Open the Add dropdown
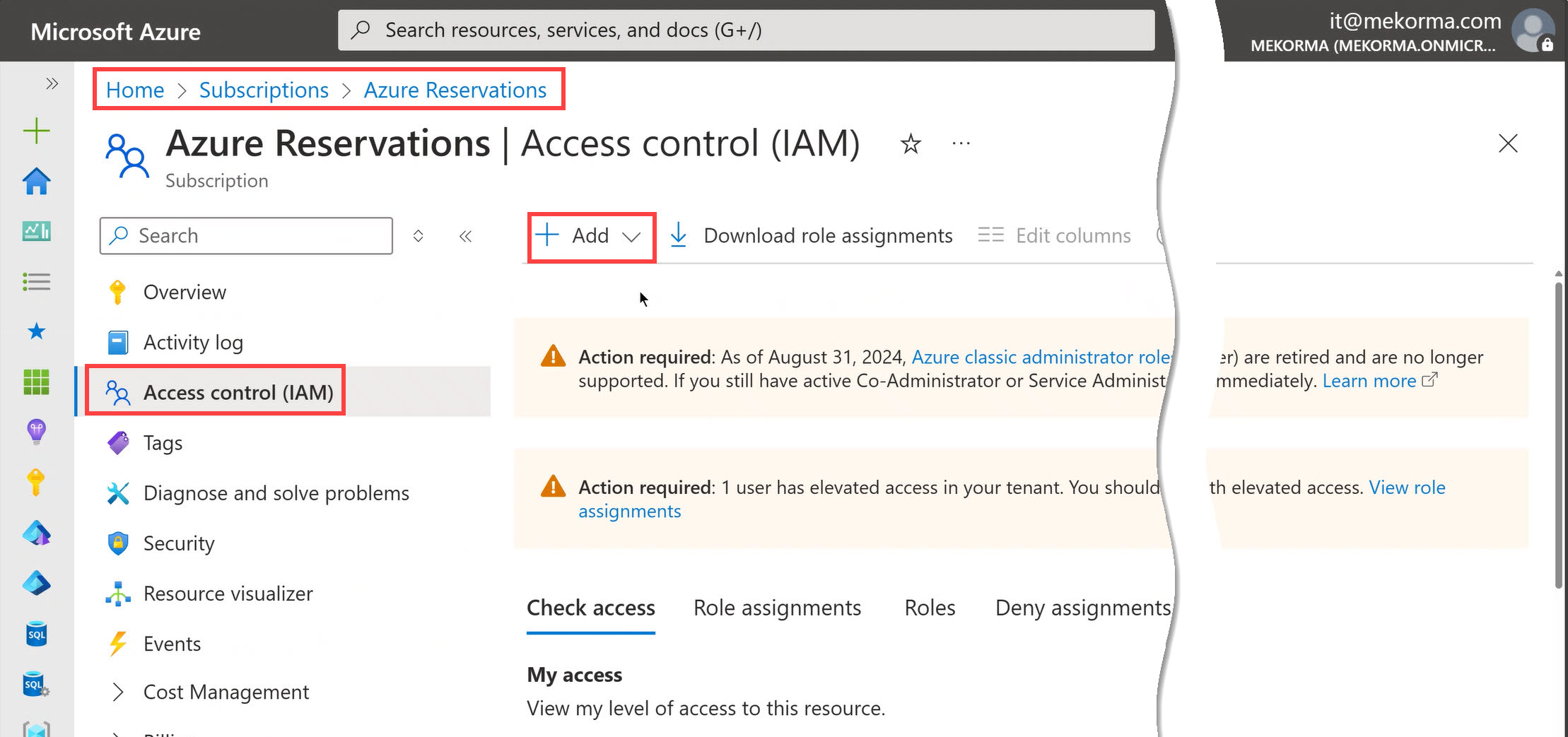 [x=591, y=236]
